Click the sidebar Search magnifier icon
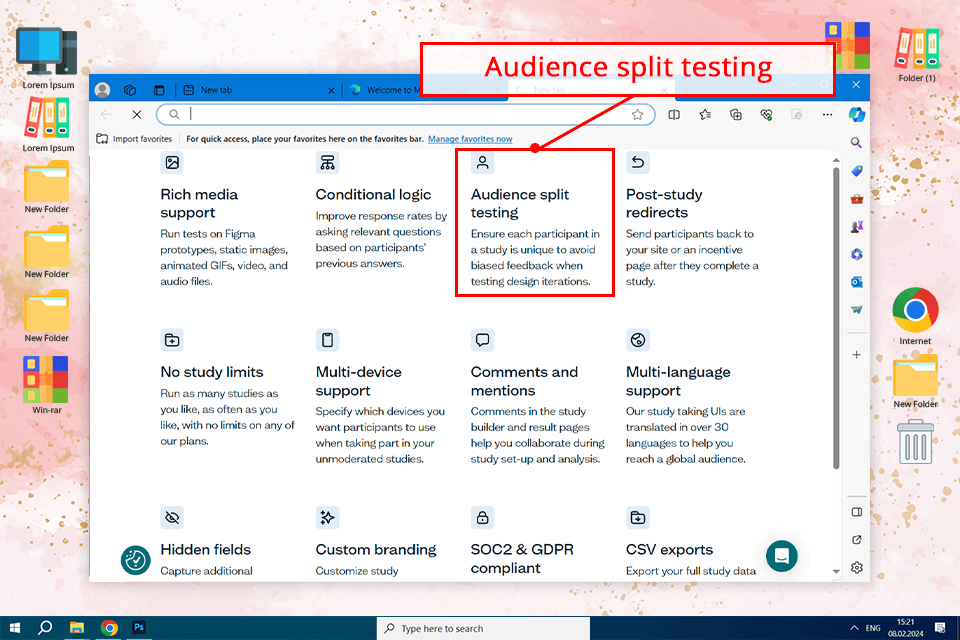 click(856, 143)
